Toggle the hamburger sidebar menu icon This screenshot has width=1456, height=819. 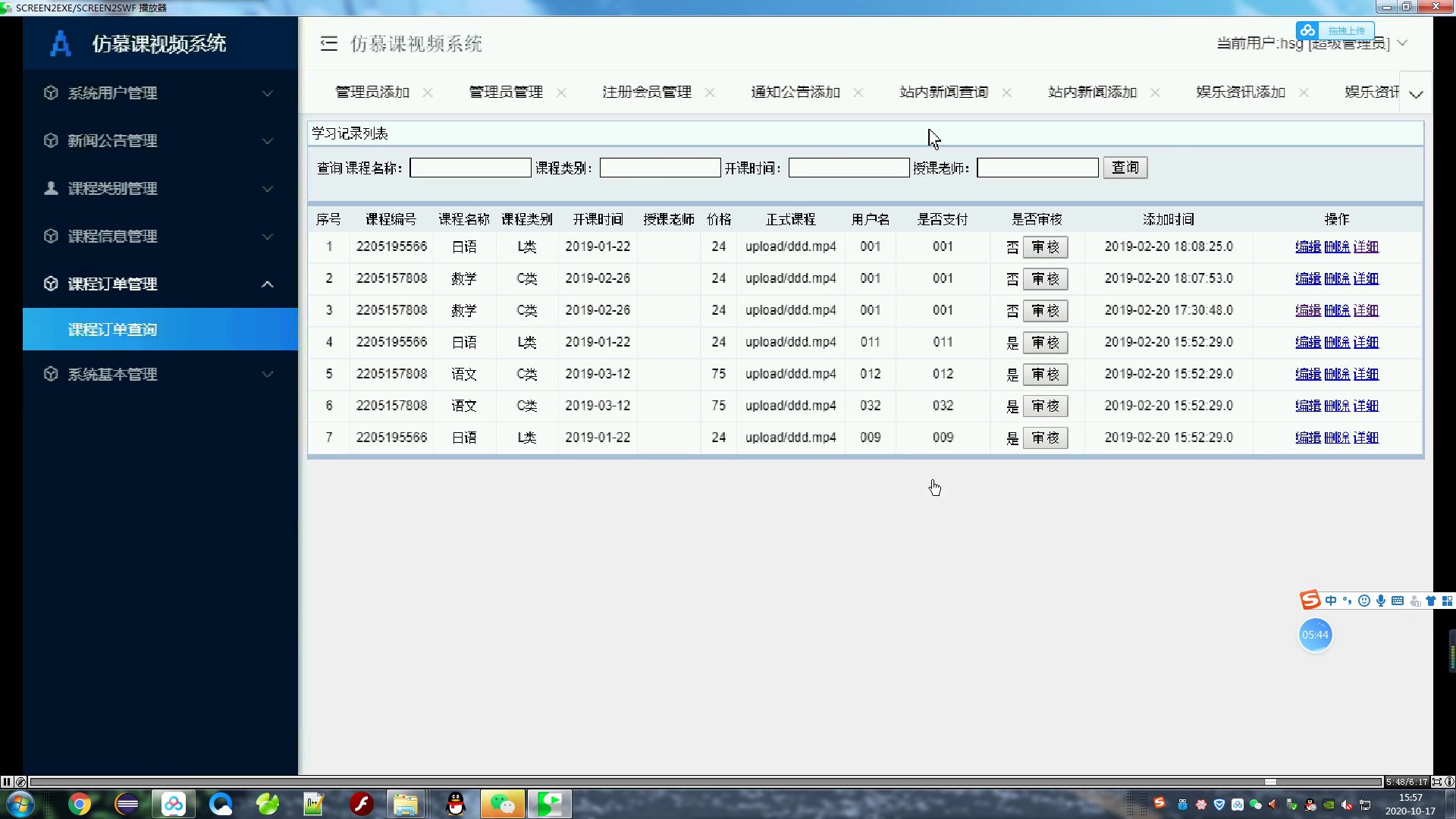pos(328,44)
